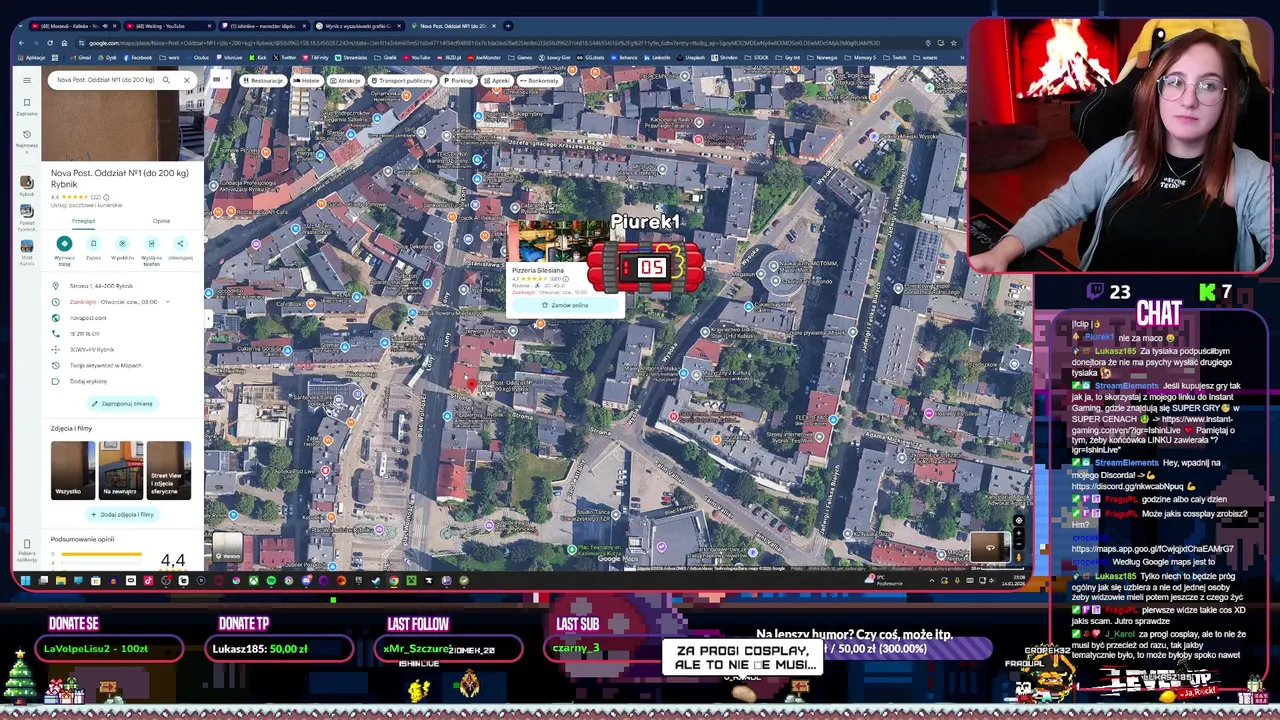Filter map by Parkingi chip
Screen dimensions: 1280x720
tap(458, 80)
